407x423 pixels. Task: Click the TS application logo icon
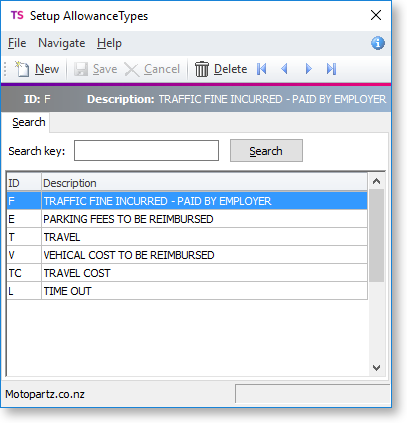17,15
